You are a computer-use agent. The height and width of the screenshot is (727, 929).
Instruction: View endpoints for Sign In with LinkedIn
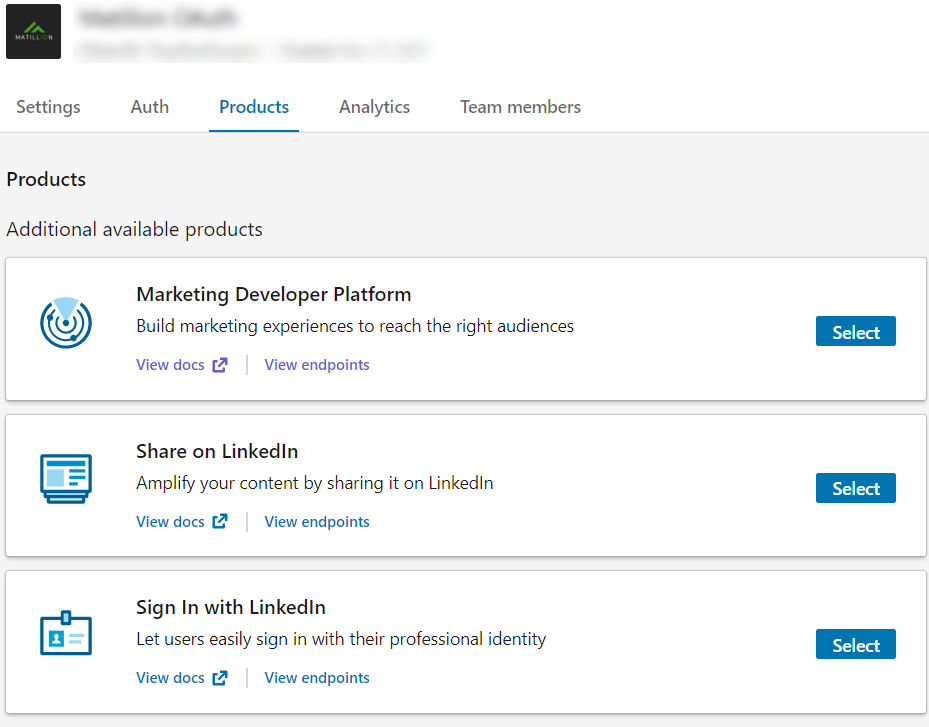point(317,677)
